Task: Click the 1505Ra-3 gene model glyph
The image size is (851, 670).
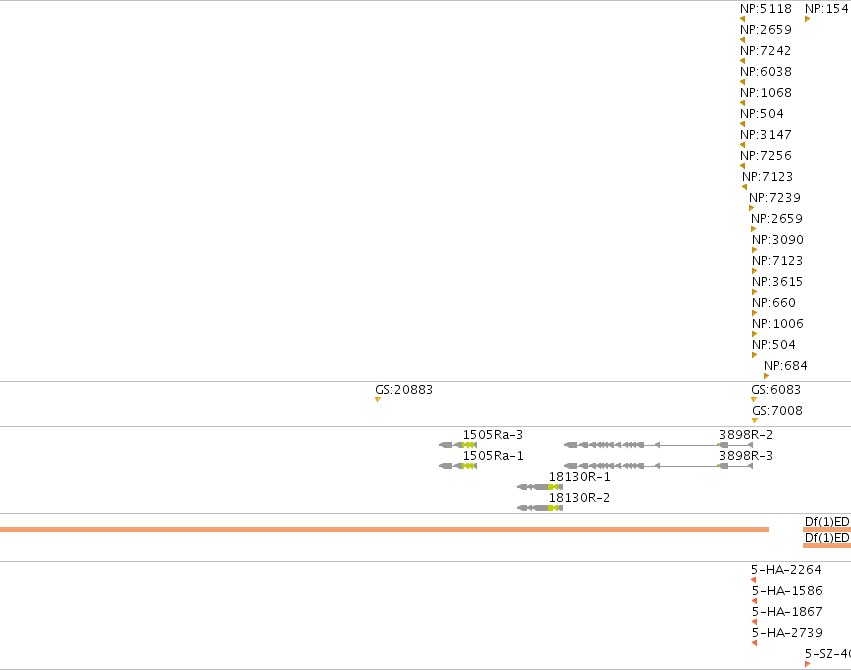Action: tap(458, 445)
